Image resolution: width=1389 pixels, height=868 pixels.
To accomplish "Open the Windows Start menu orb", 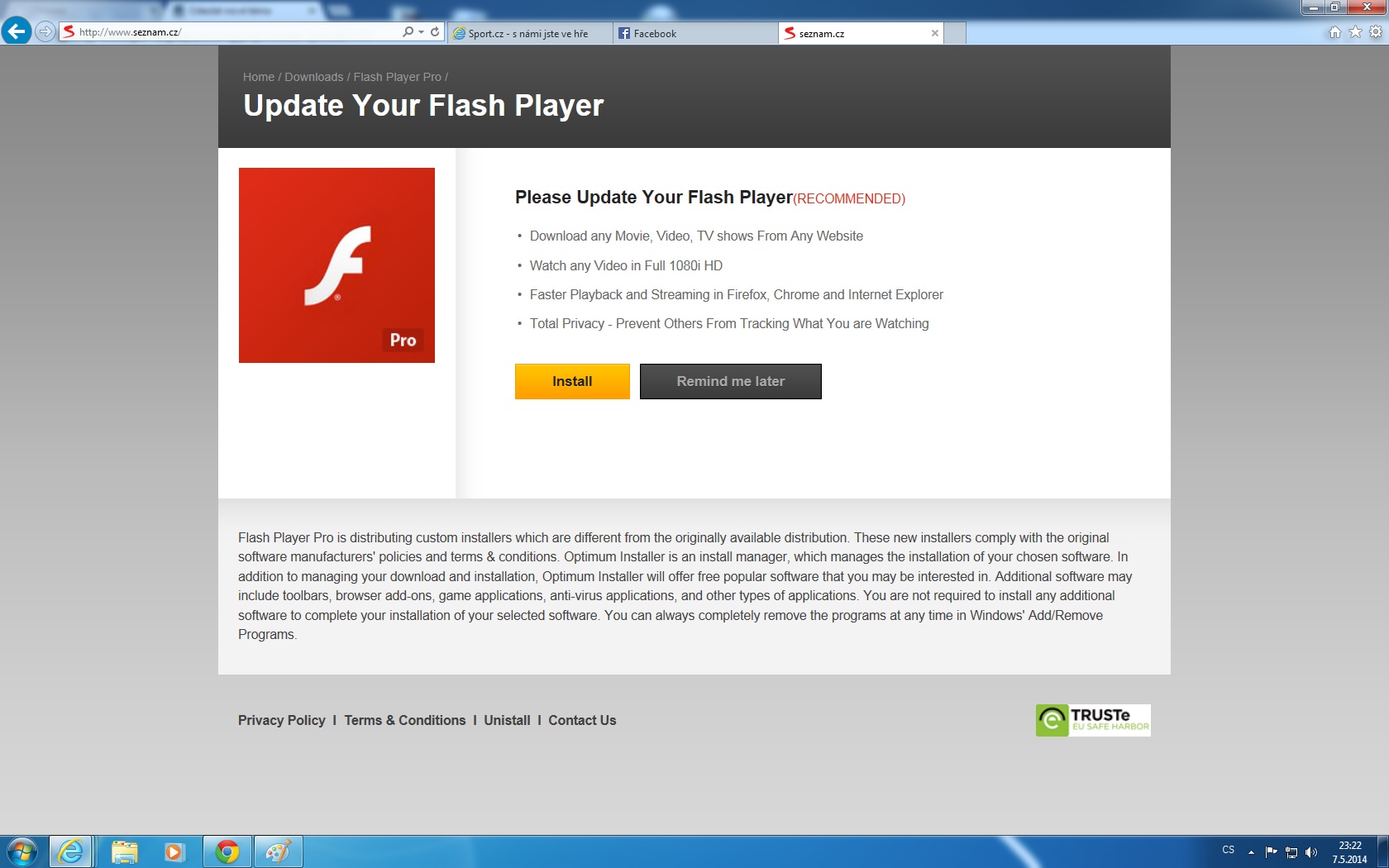I will coord(22,851).
